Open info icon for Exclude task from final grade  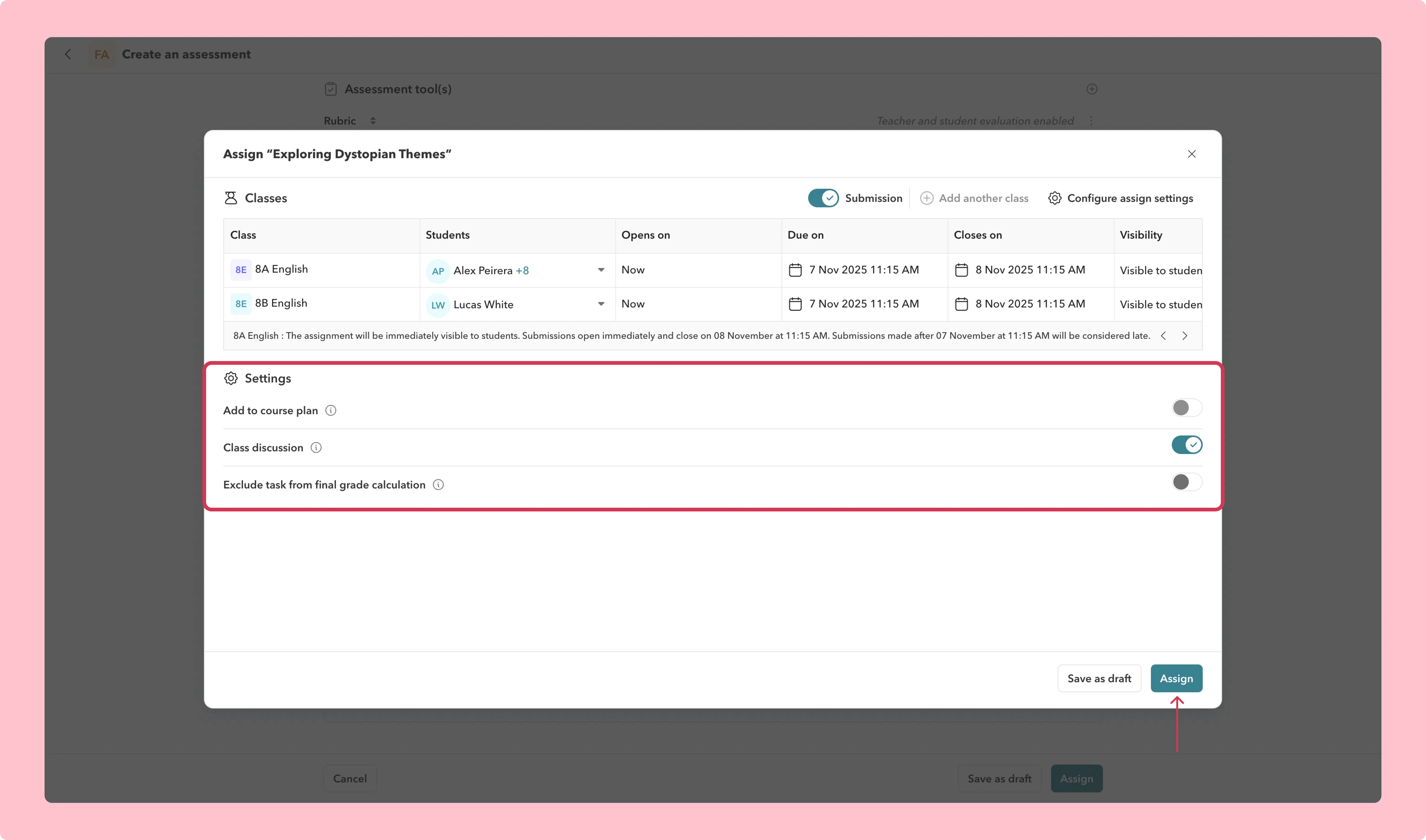coord(439,485)
